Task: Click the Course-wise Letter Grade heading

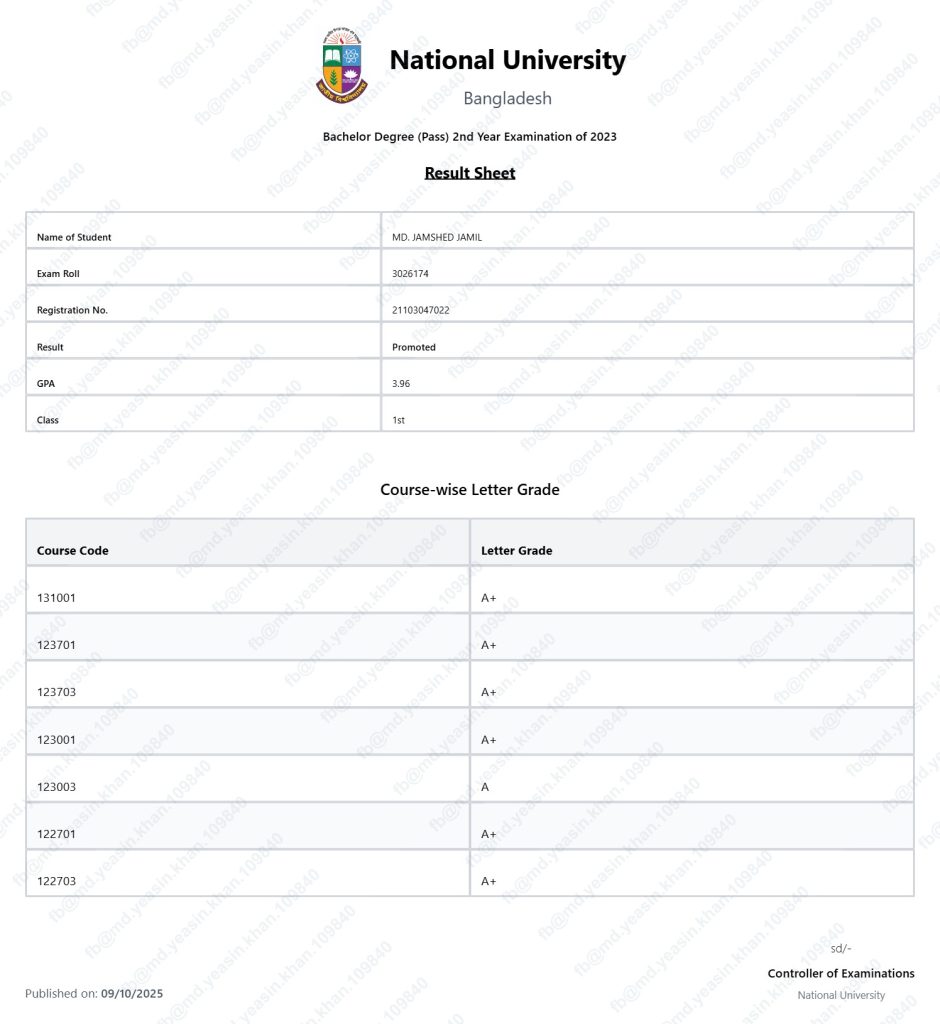Action: click(x=469, y=490)
